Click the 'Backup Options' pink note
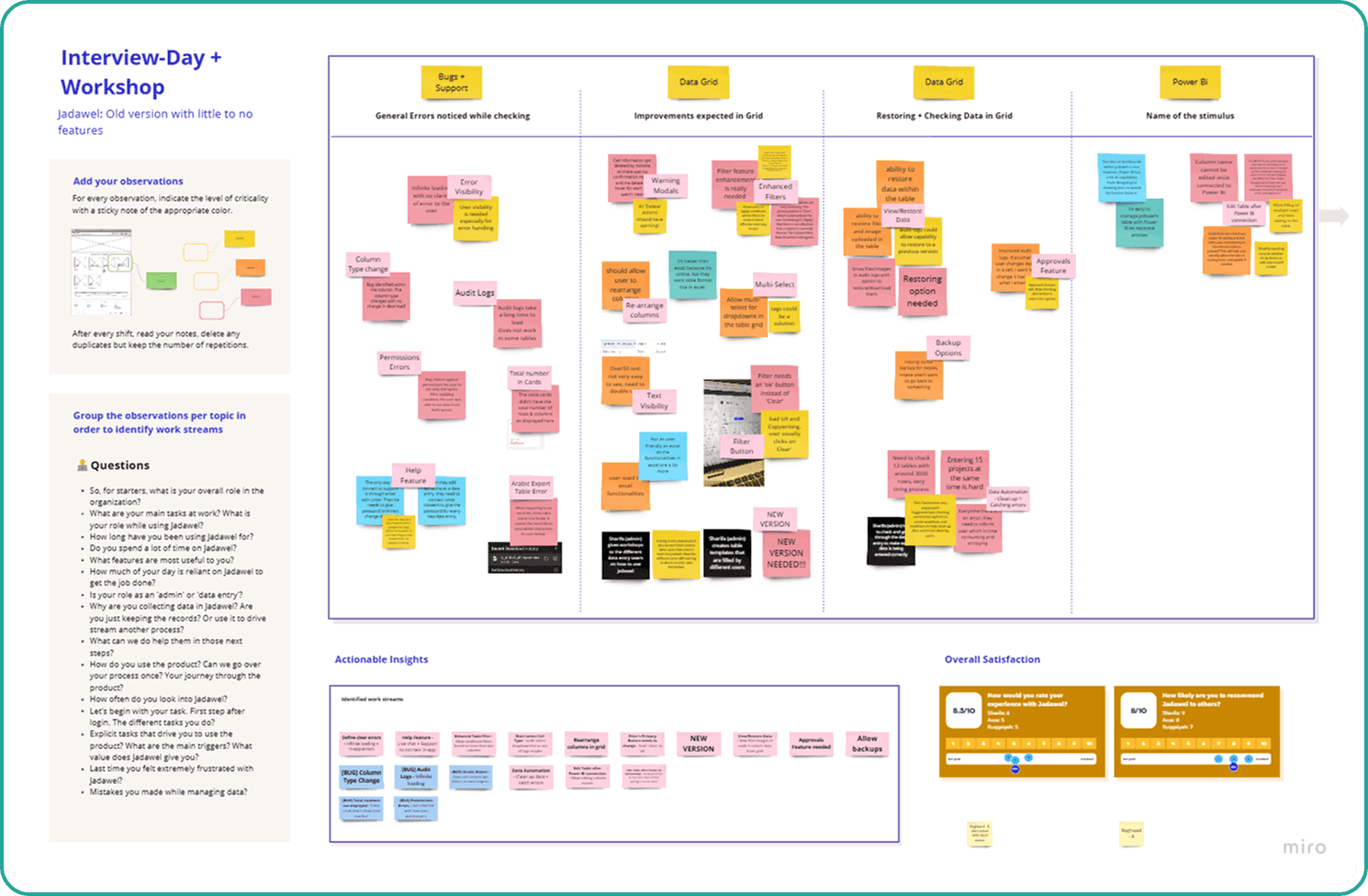1368x896 pixels. pyautogui.click(x=948, y=348)
